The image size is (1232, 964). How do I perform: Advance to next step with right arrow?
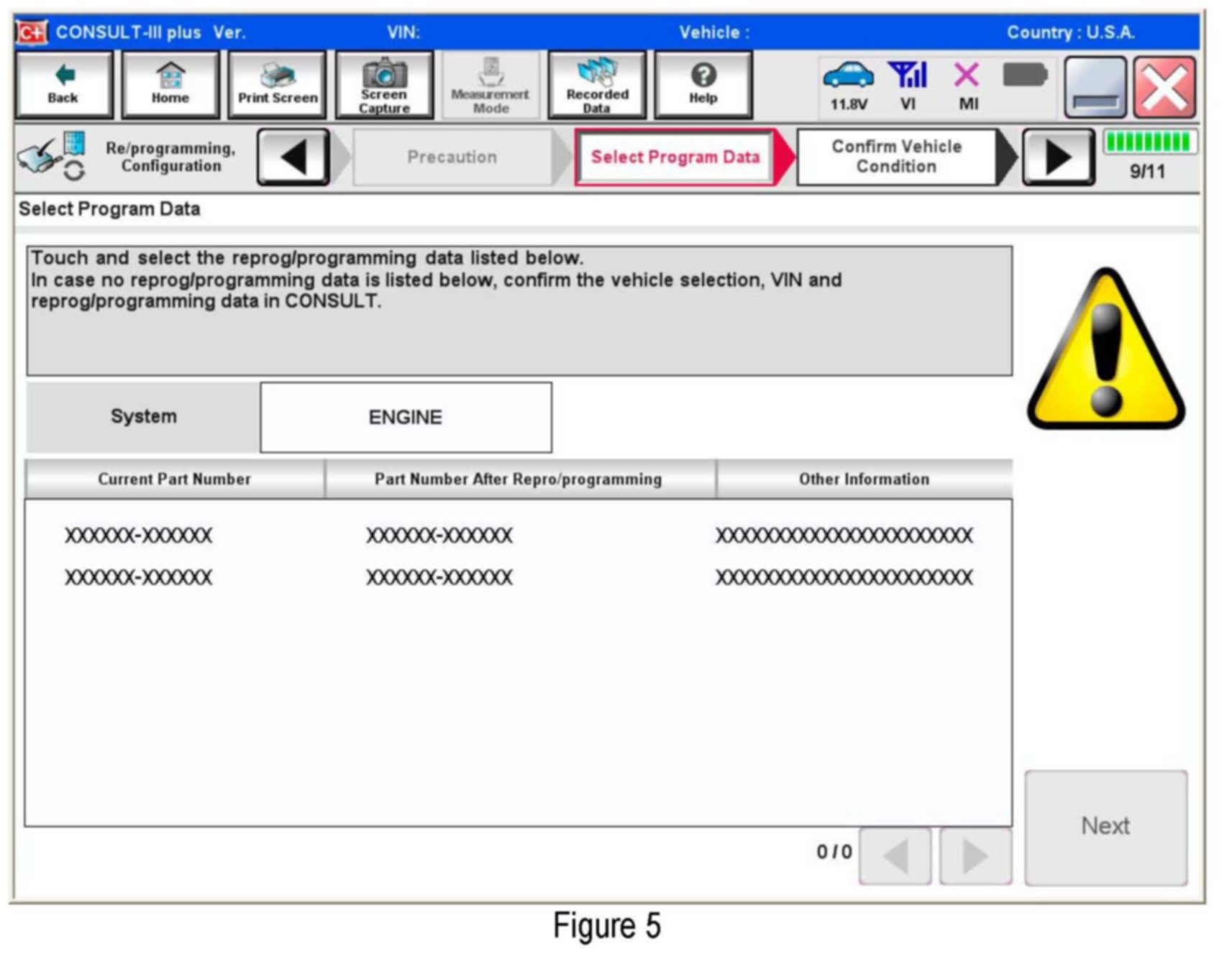[x=1058, y=157]
